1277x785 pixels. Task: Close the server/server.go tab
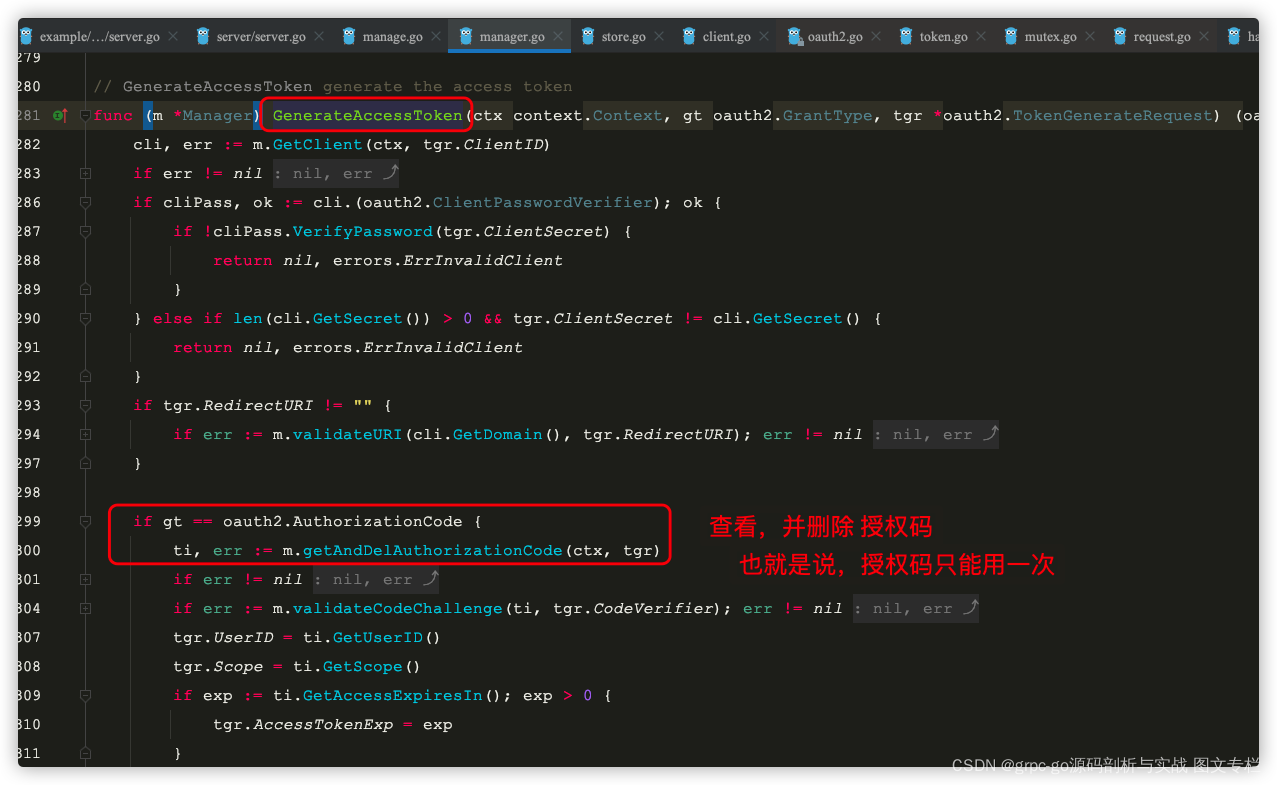319,37
